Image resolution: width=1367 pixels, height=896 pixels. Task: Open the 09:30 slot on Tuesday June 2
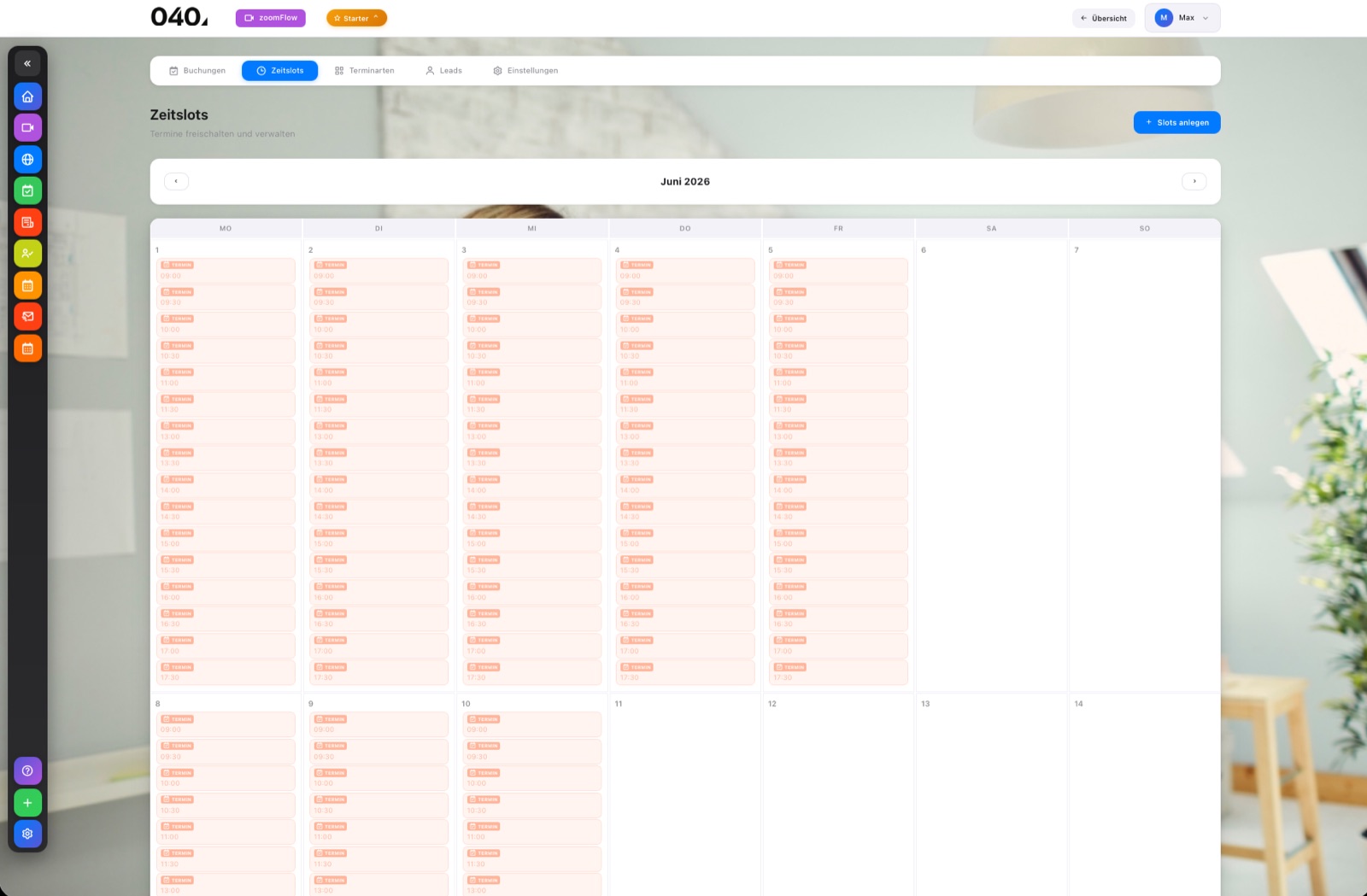pos(378,297)
